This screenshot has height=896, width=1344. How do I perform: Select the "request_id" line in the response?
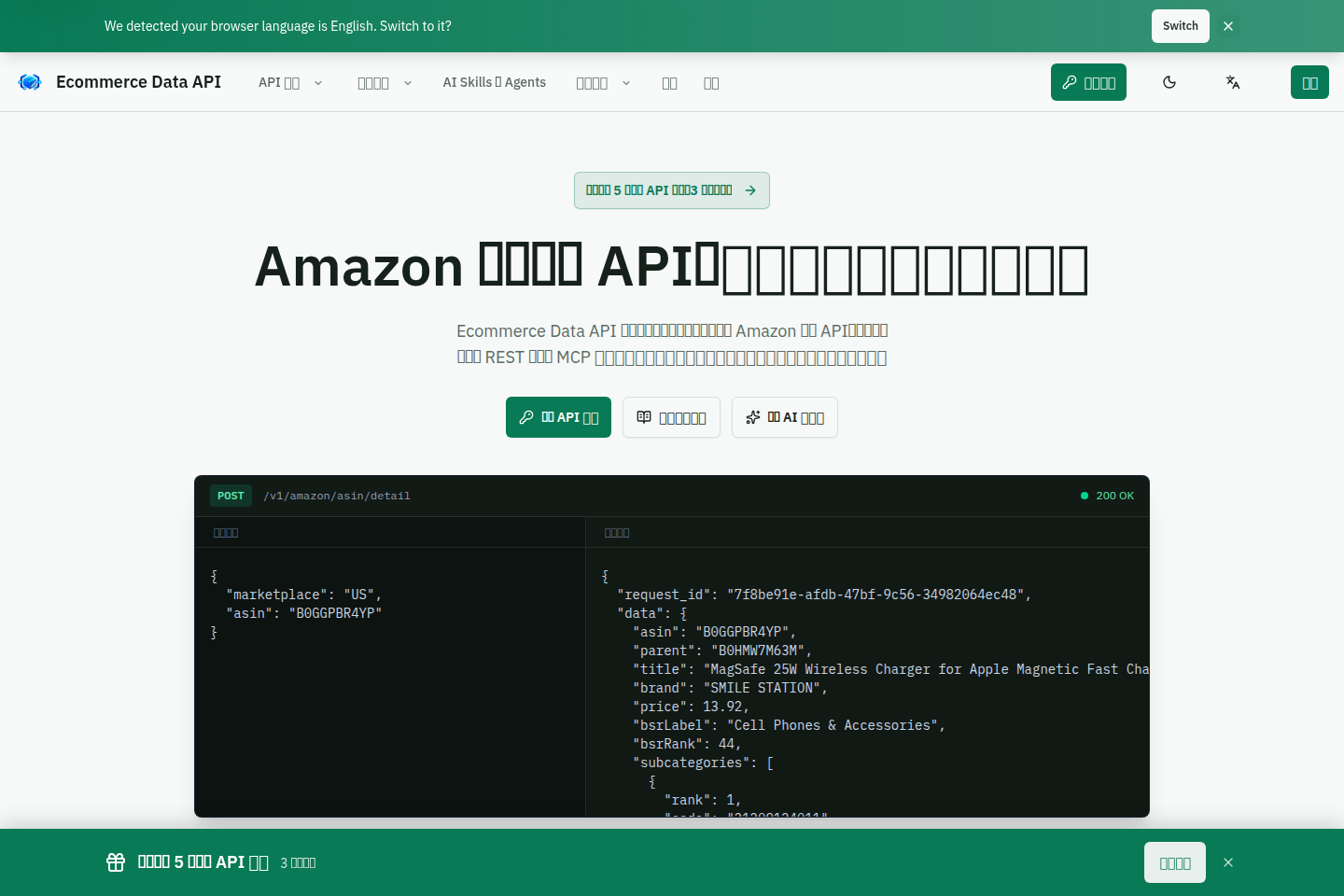(824, 595)
